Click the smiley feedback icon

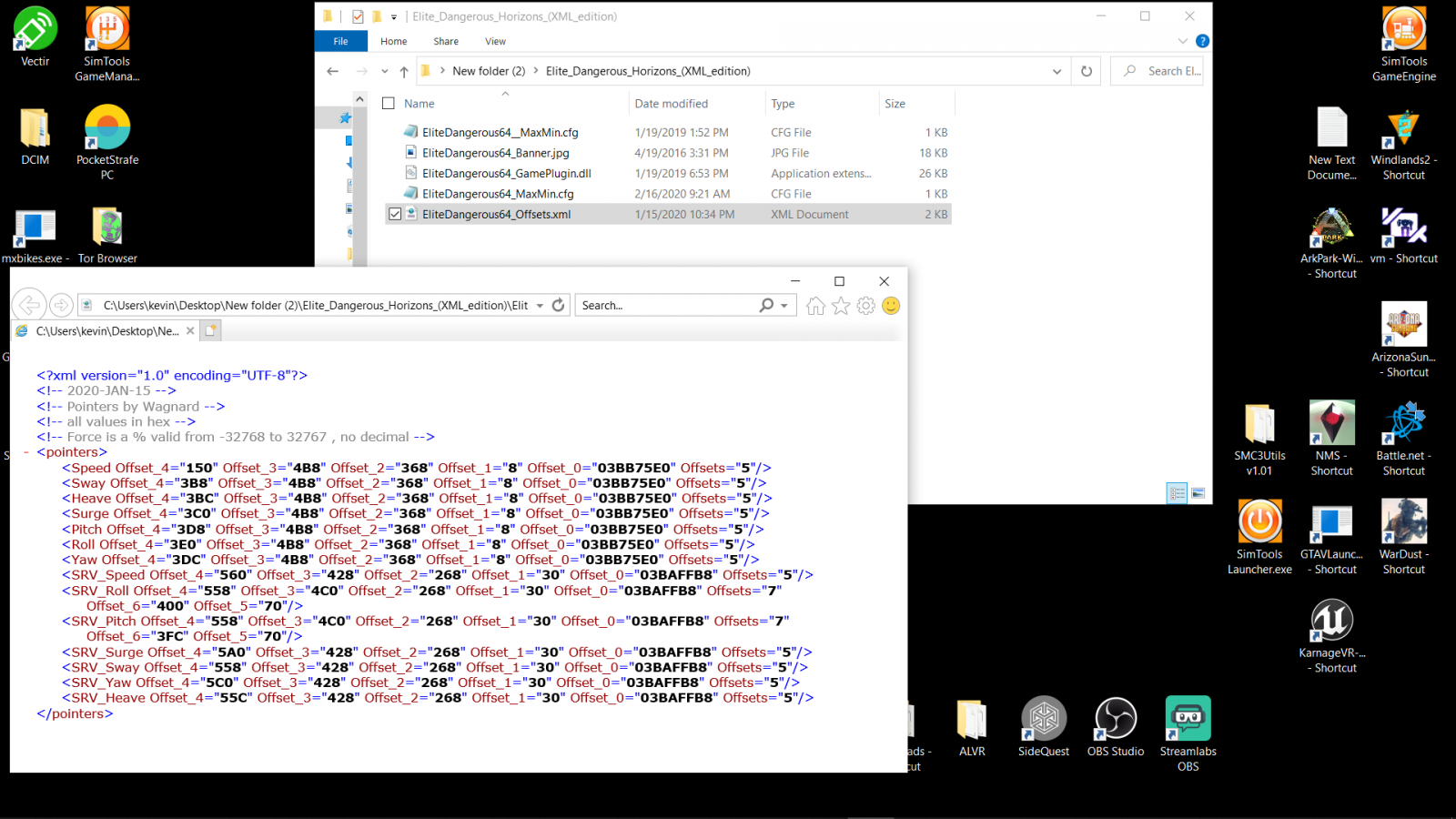click(x=891, y=306)
